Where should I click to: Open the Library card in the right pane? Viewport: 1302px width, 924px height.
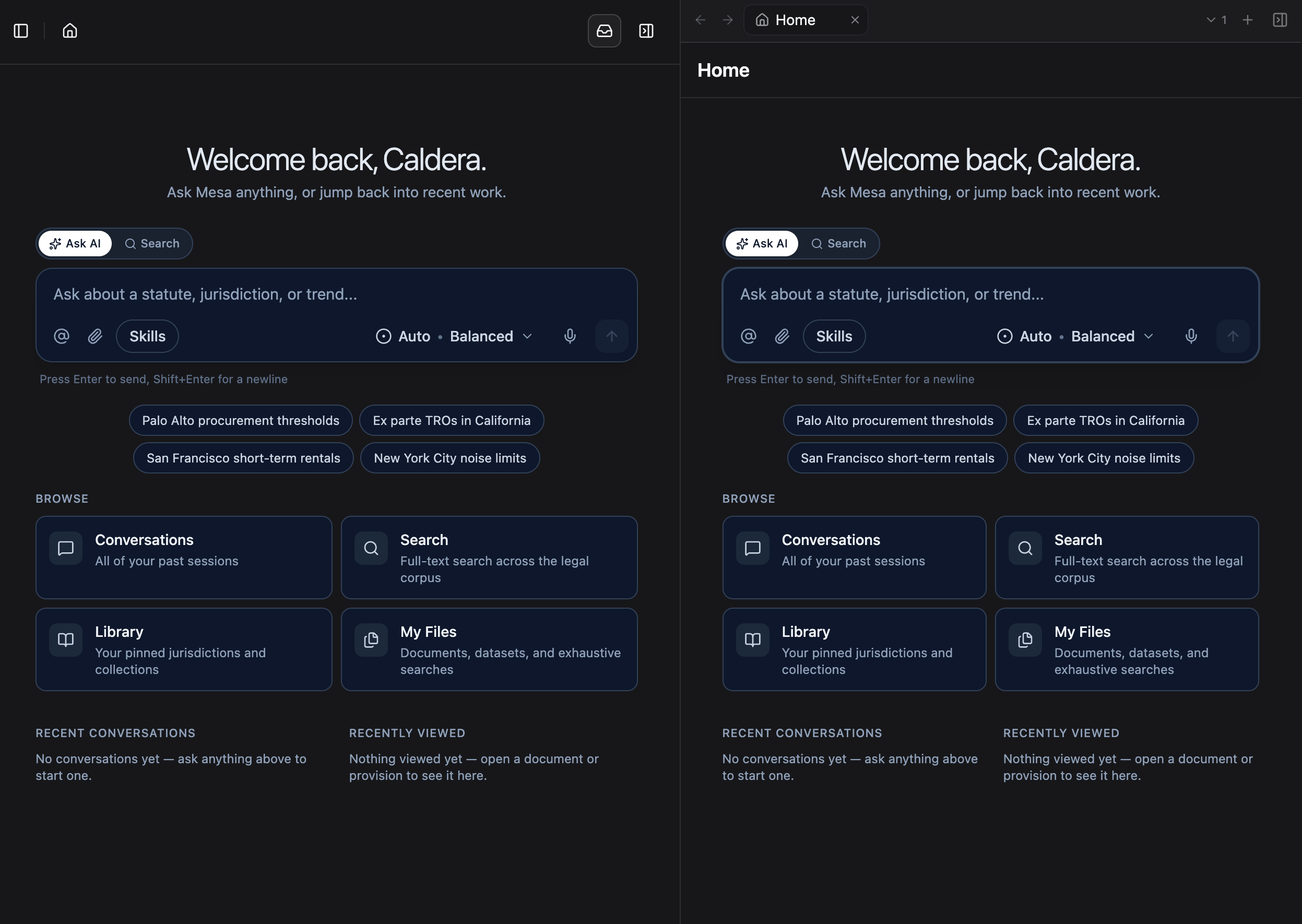[854, 649]
